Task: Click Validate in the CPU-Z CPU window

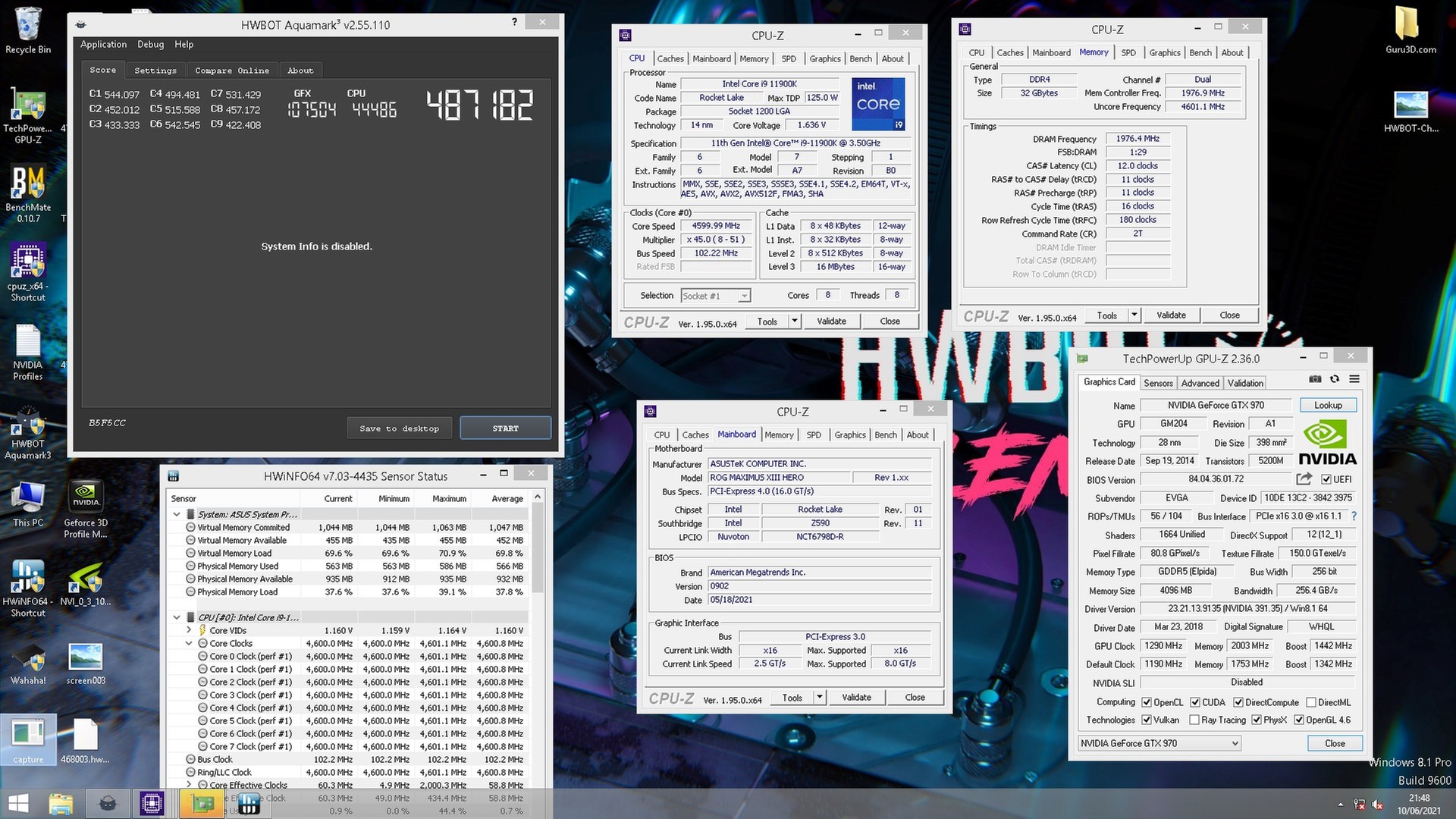Action: click(x=831, y=322)
